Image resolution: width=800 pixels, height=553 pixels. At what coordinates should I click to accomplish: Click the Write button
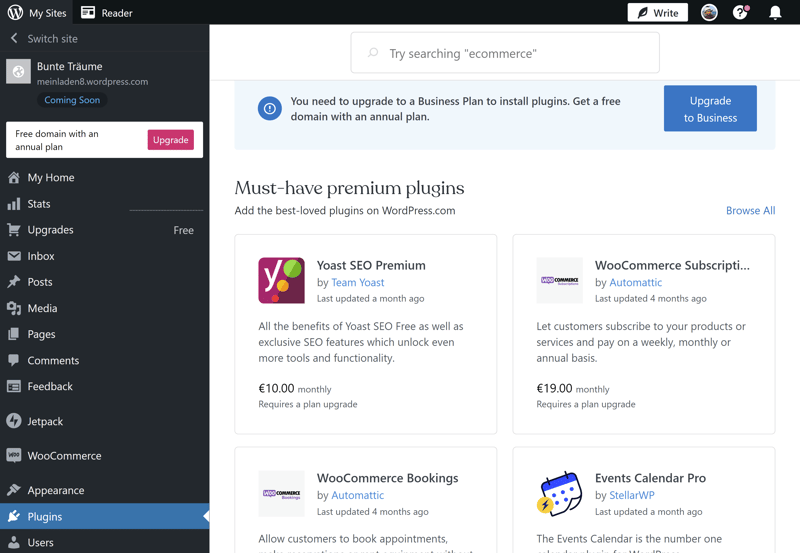pos(657,12)
